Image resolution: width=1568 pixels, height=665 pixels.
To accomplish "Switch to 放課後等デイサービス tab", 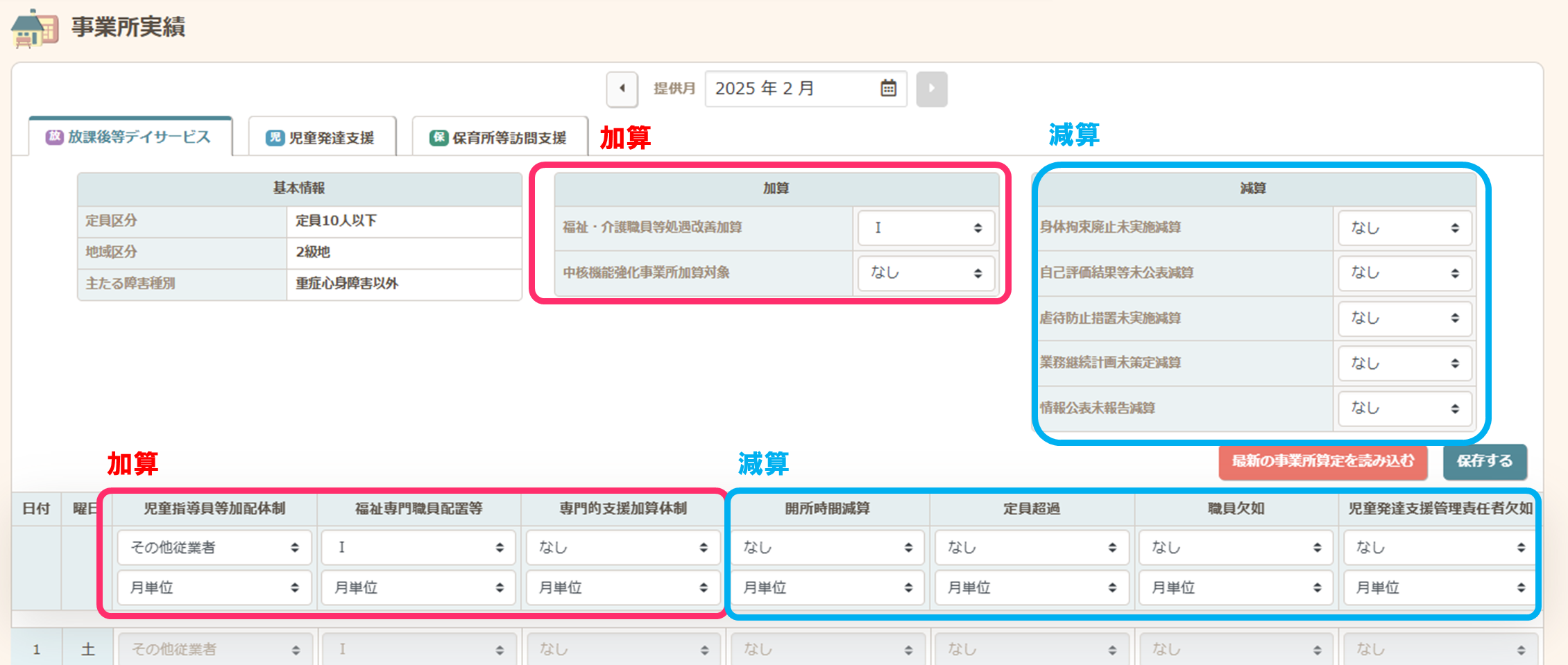I will click(130, 137).
